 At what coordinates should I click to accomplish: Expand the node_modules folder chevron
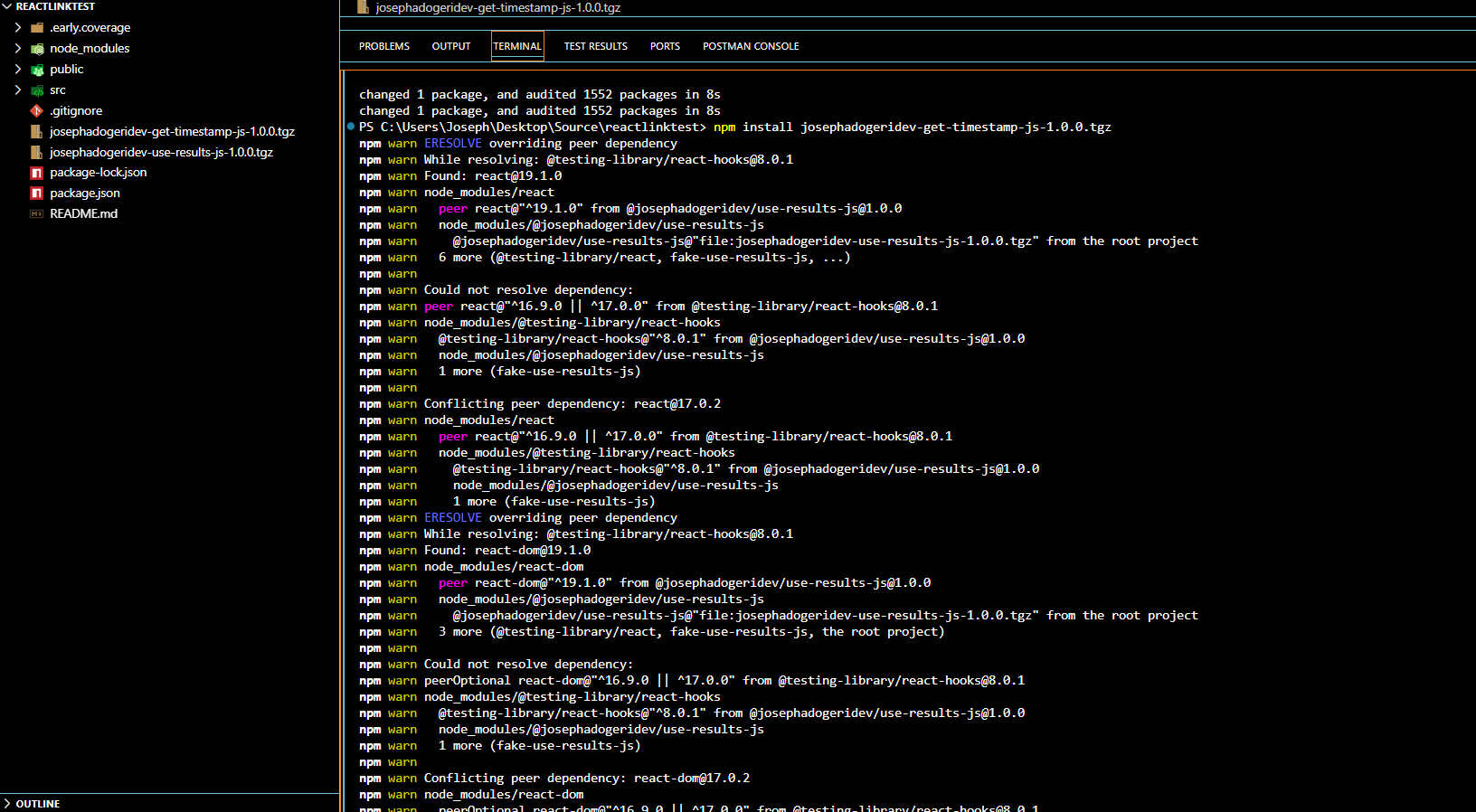[x=18, y=49]
